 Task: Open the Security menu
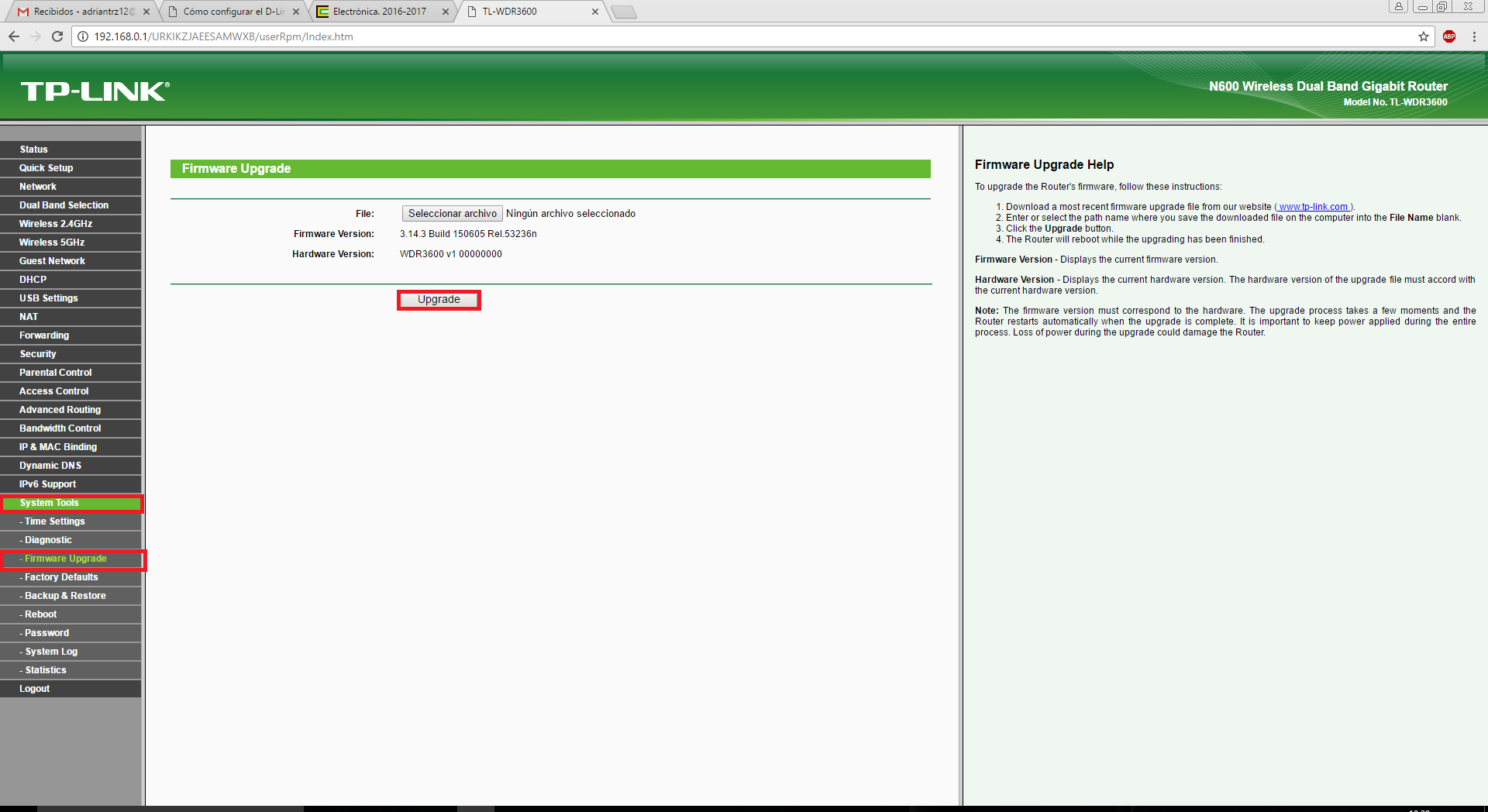[71, 354]
